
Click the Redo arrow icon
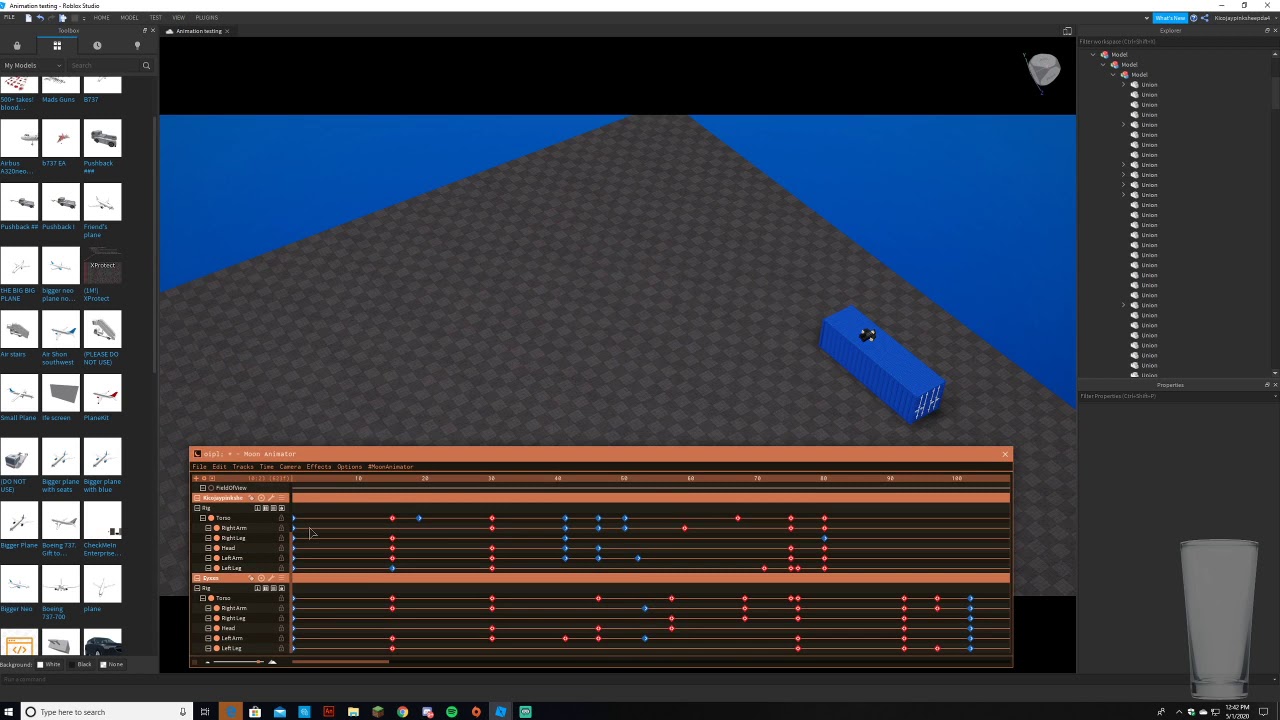[x=51, y=18]
